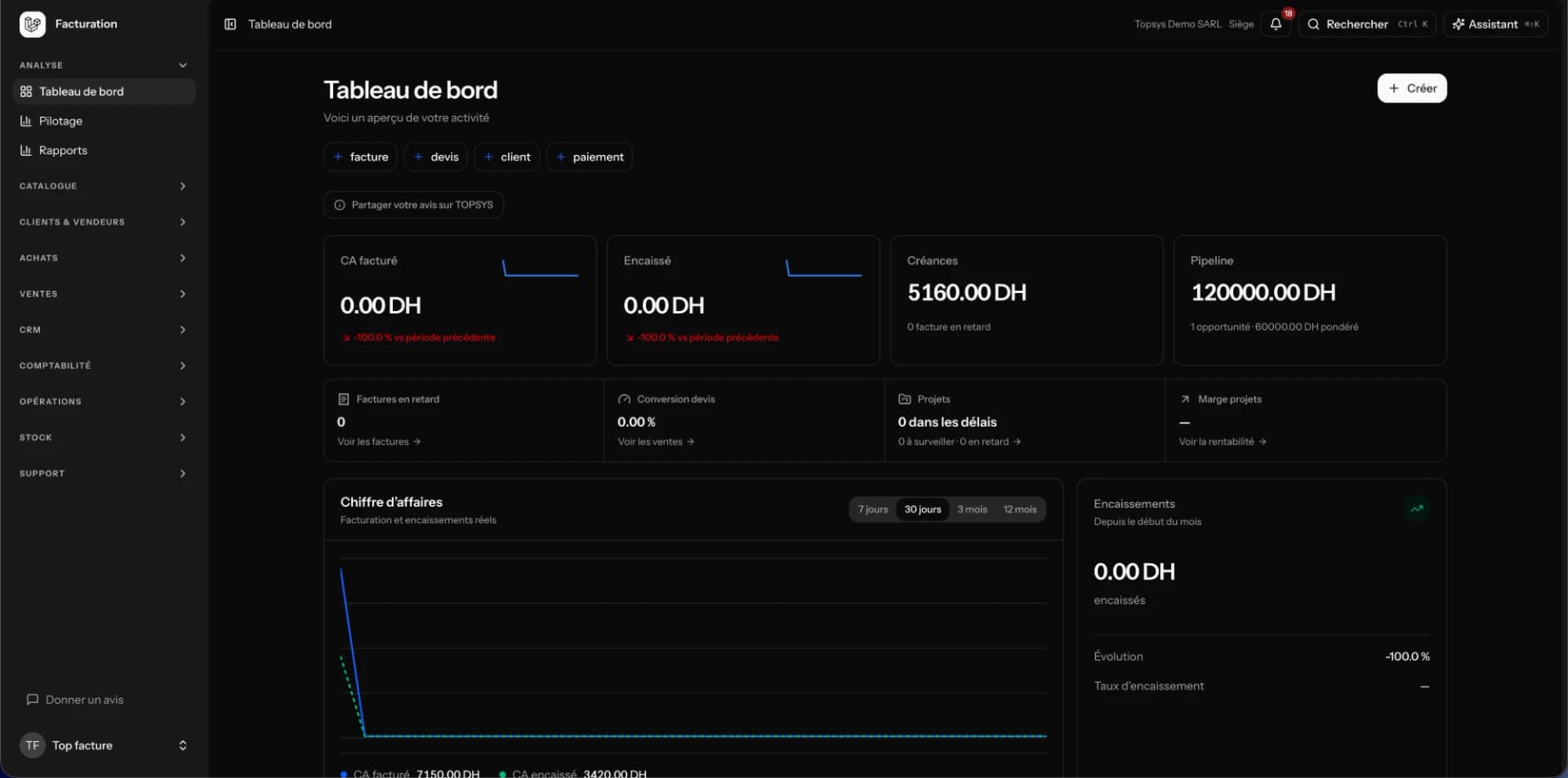The width and height of the screenshot is (1568, 778).
Task: Click the quick add devis button
Action: coord(435,157)
